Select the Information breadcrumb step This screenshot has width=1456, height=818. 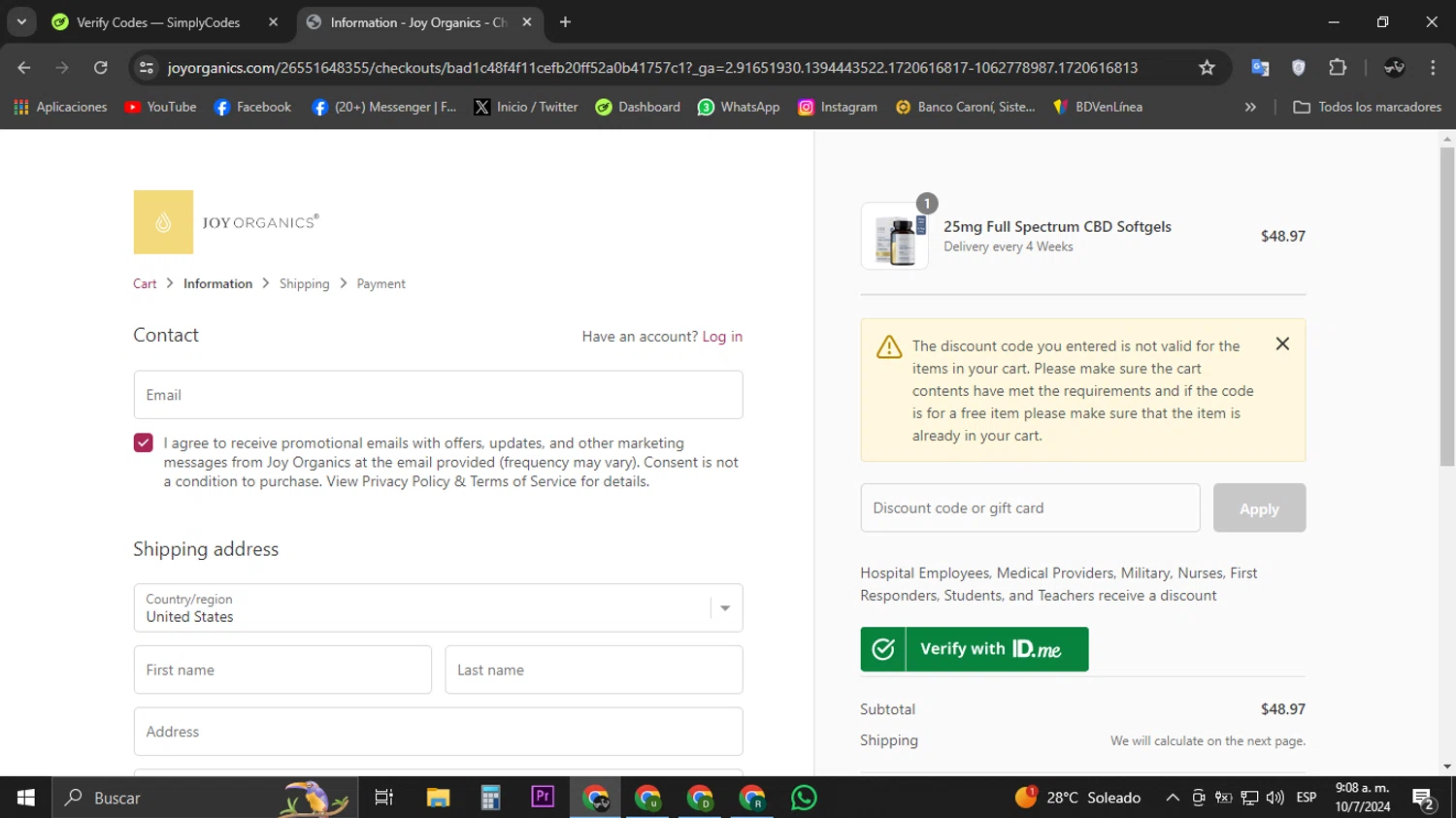click(x=217, y=283)
